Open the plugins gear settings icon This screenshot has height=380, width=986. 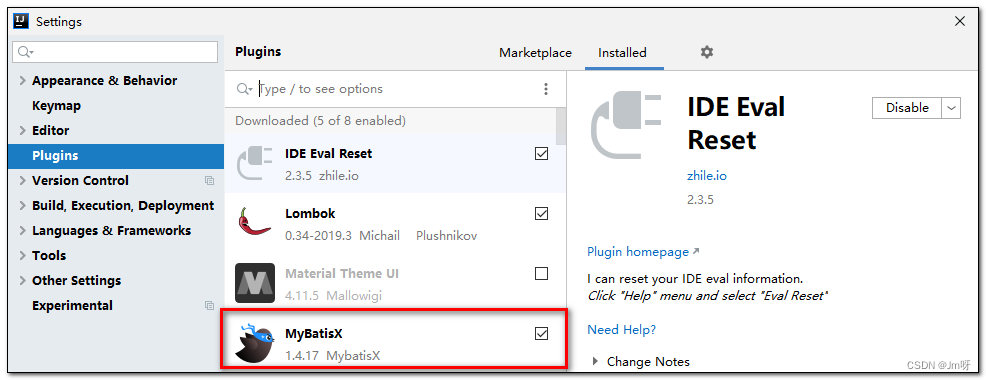[x=707, y=52]
